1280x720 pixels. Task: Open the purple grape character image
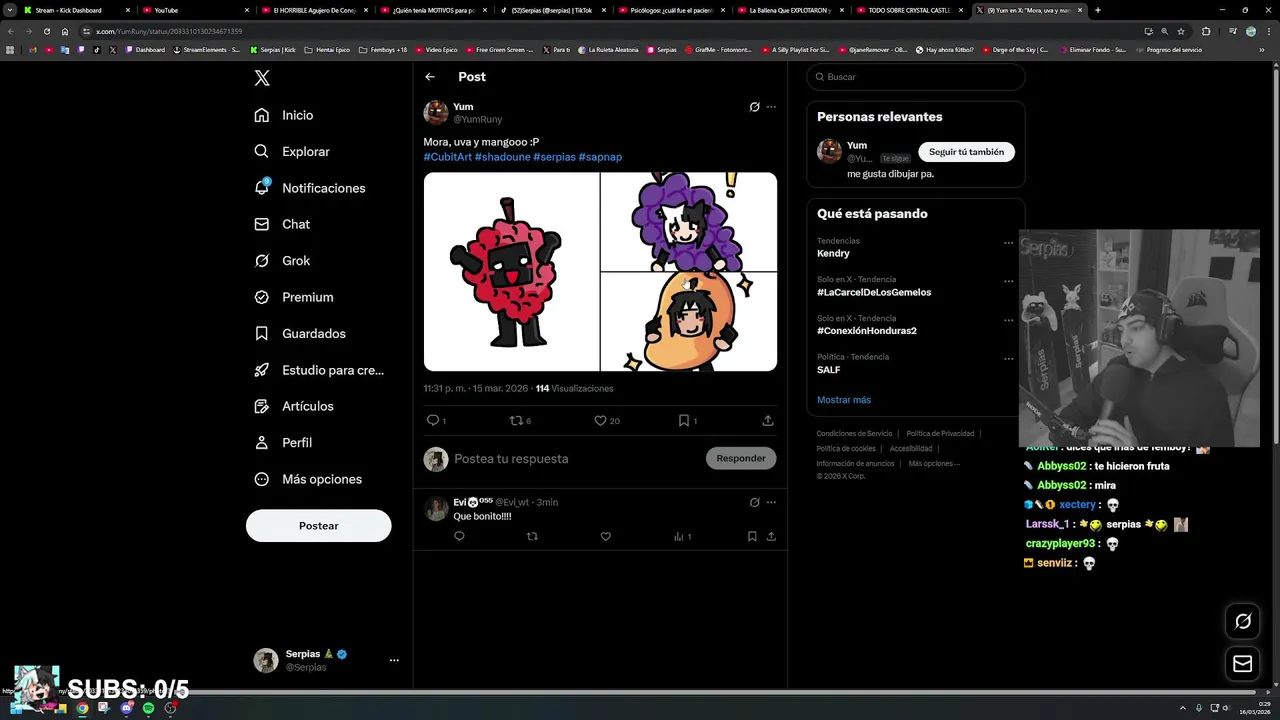pyautogui.click(x=689, y=221)
